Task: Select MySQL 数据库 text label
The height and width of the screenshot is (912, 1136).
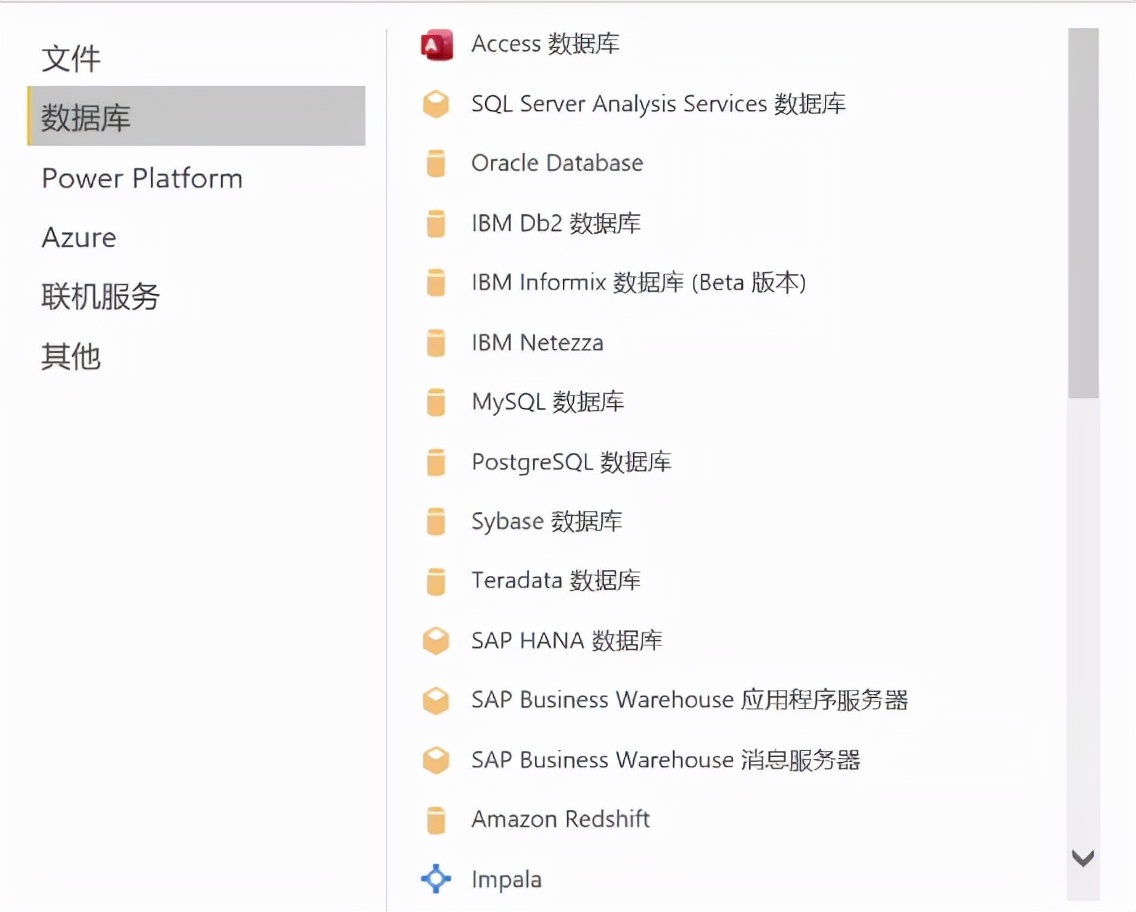Action: pyautogui.click(x=548, y=402)
